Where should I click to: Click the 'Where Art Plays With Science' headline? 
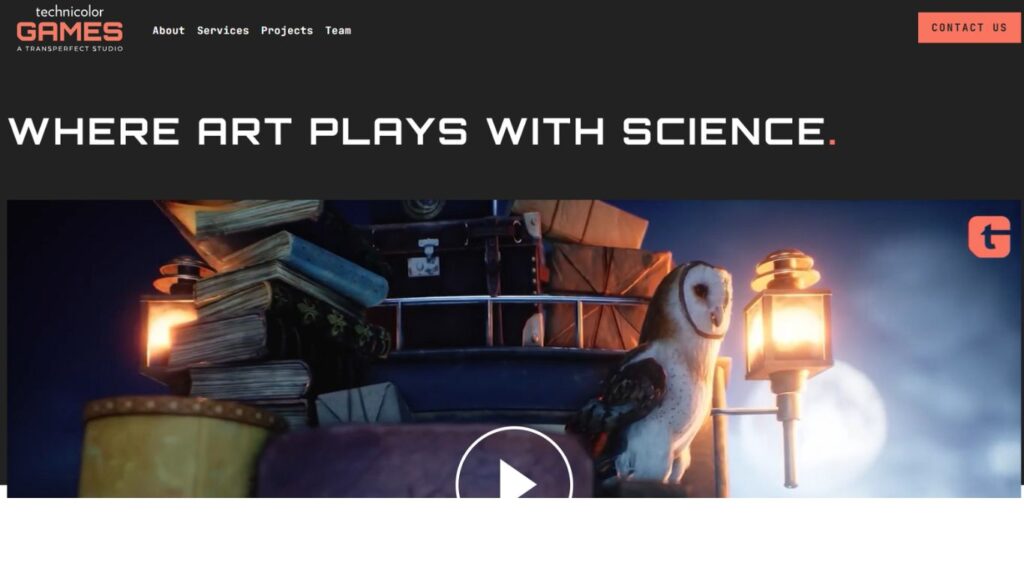click(423, 131)
